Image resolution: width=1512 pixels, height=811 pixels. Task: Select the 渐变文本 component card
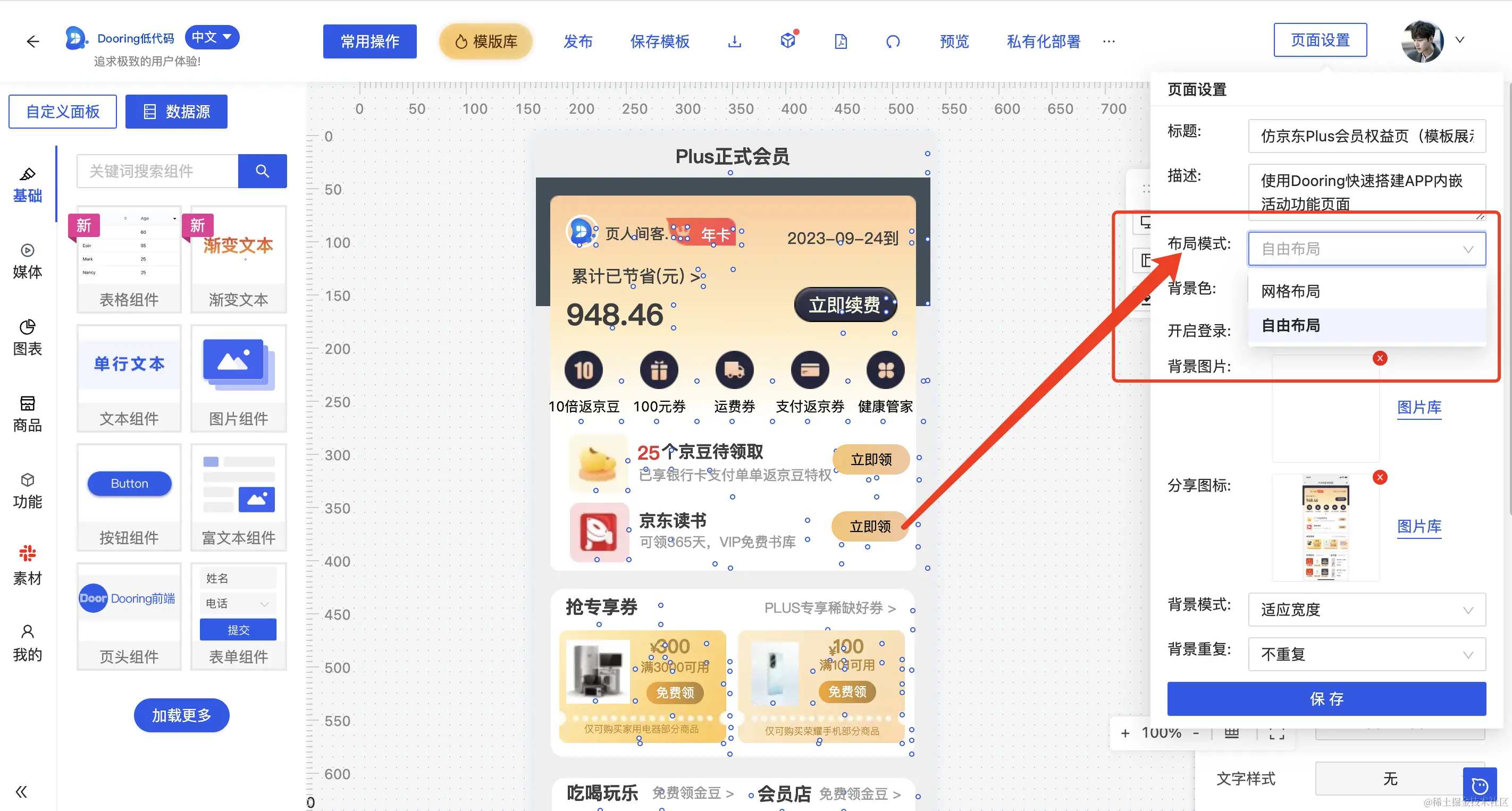pos(238,259)
